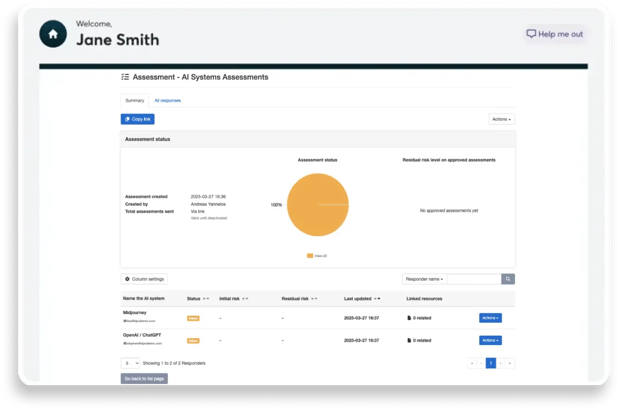Go to the previous page of results
This screenshot has width=620, height=410.
481,363
